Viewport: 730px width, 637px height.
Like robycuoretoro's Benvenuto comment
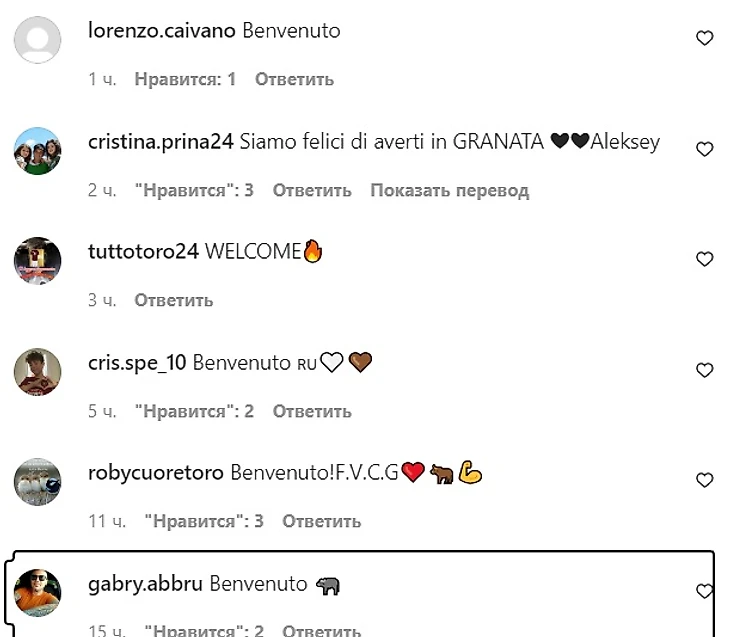(x=704, y=480)
